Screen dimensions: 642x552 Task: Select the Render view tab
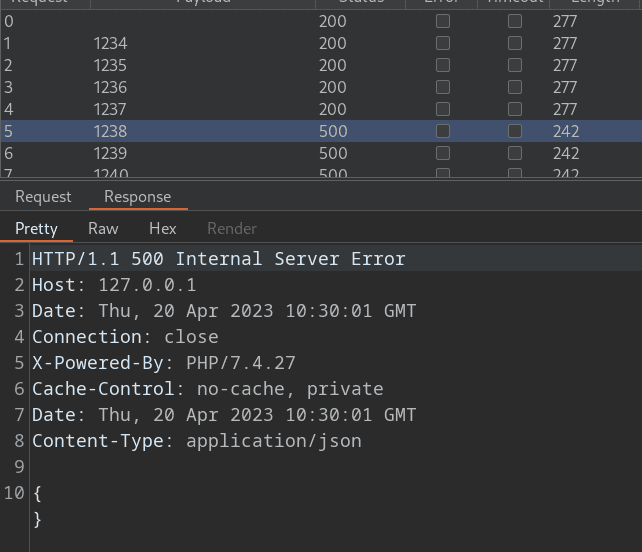coord(232,229)
